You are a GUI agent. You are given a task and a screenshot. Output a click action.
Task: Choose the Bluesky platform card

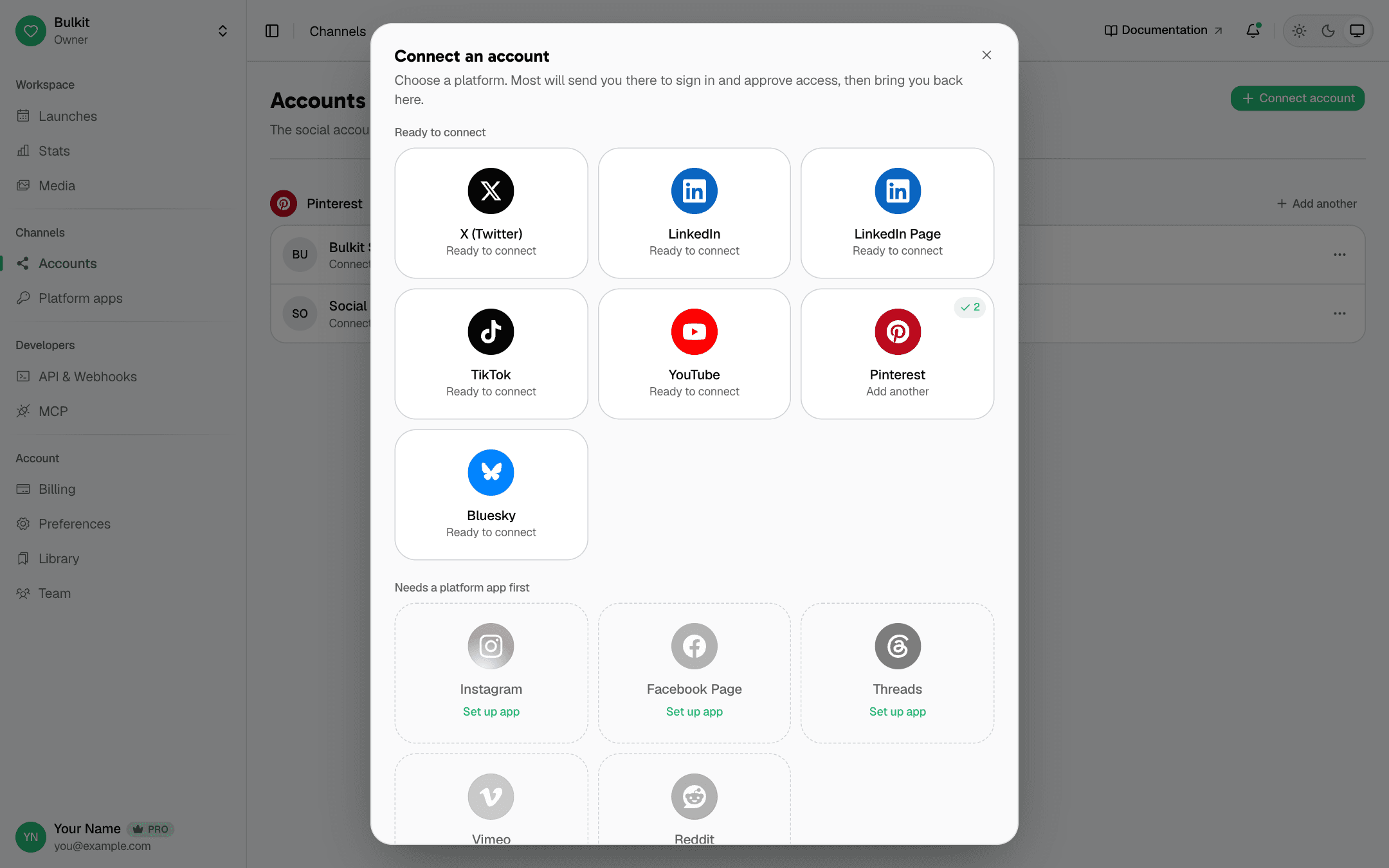(491, 494)
